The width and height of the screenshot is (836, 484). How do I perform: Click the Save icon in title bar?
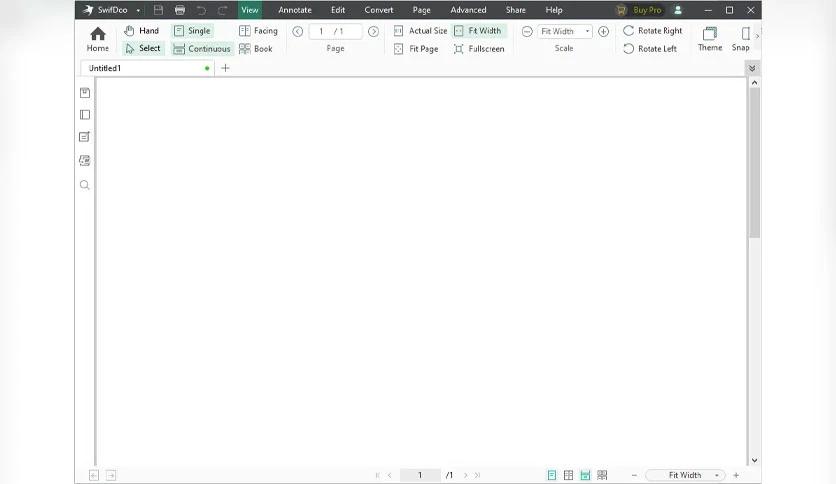158,10
